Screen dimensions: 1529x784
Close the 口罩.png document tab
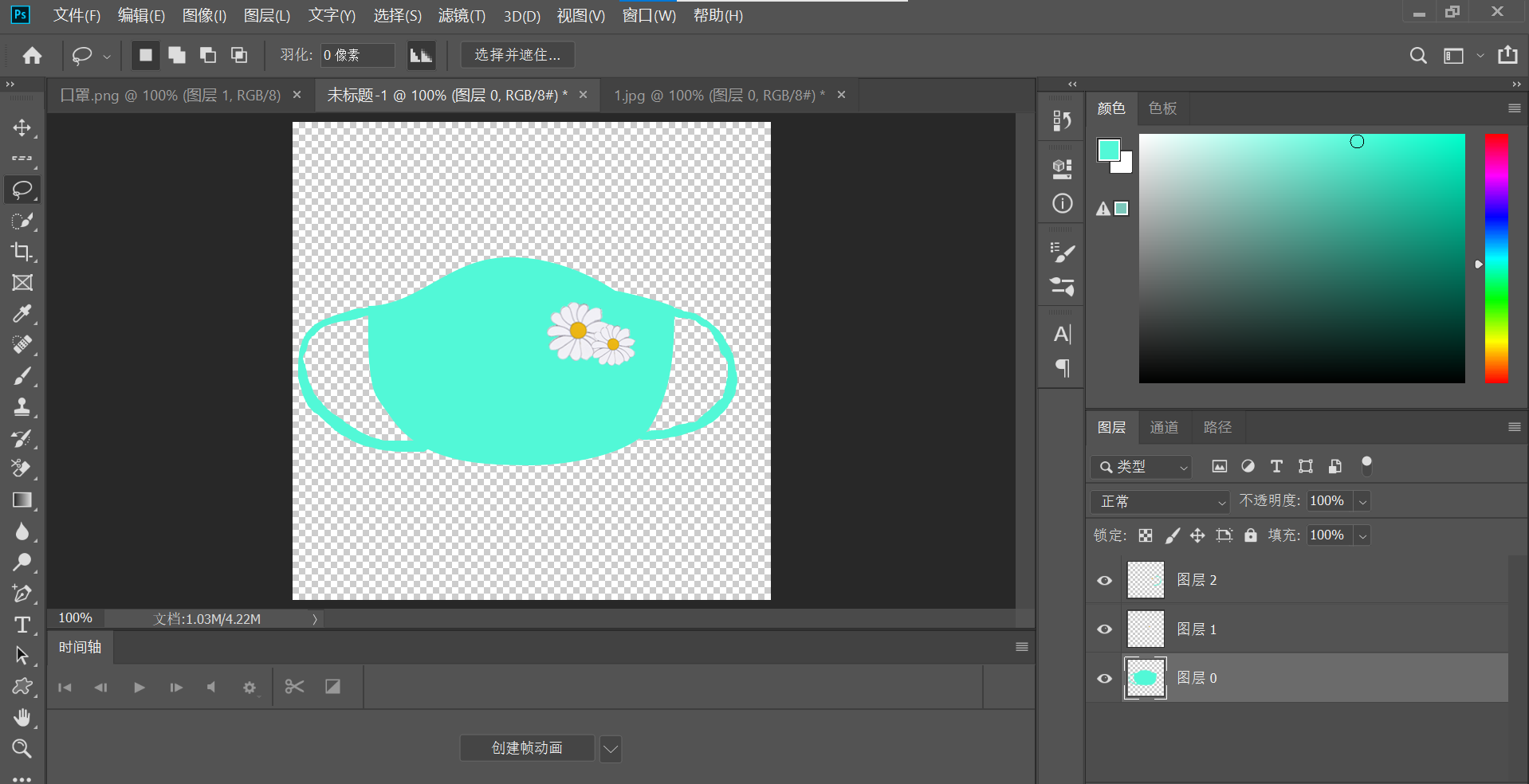297,95
